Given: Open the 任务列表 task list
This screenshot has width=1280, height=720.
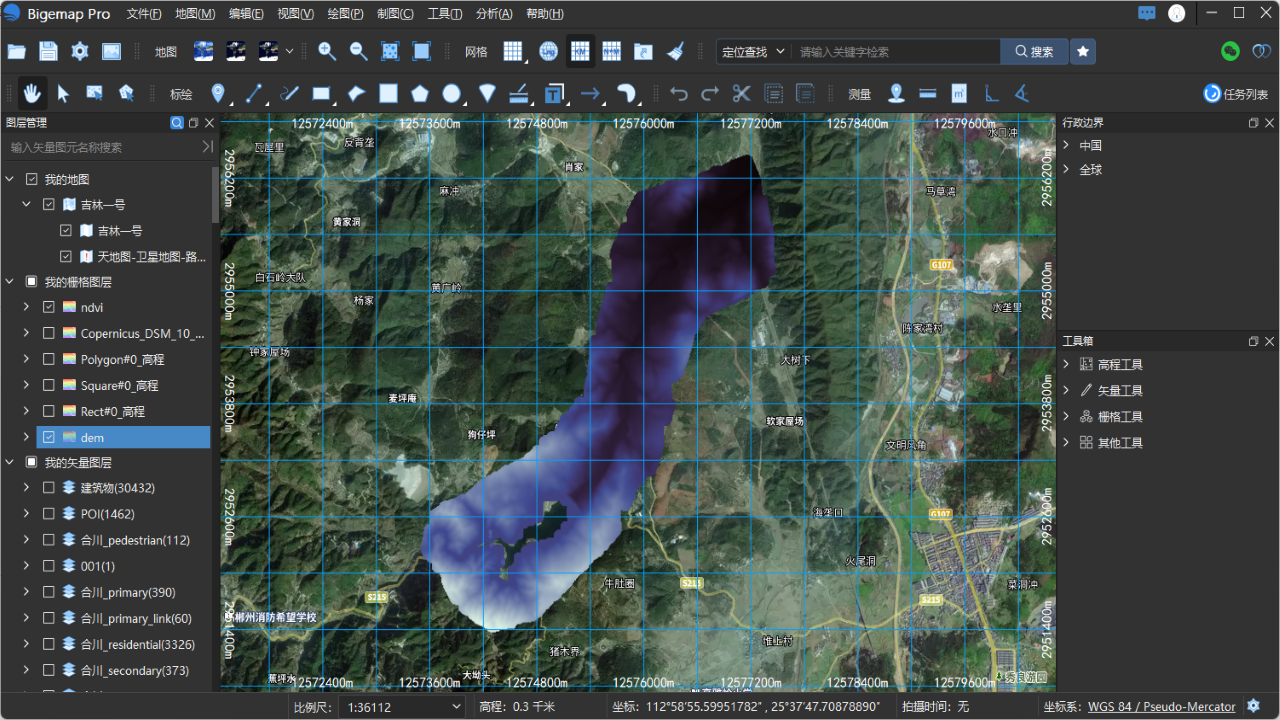Looking at the screenshot, I should 1237,93.
